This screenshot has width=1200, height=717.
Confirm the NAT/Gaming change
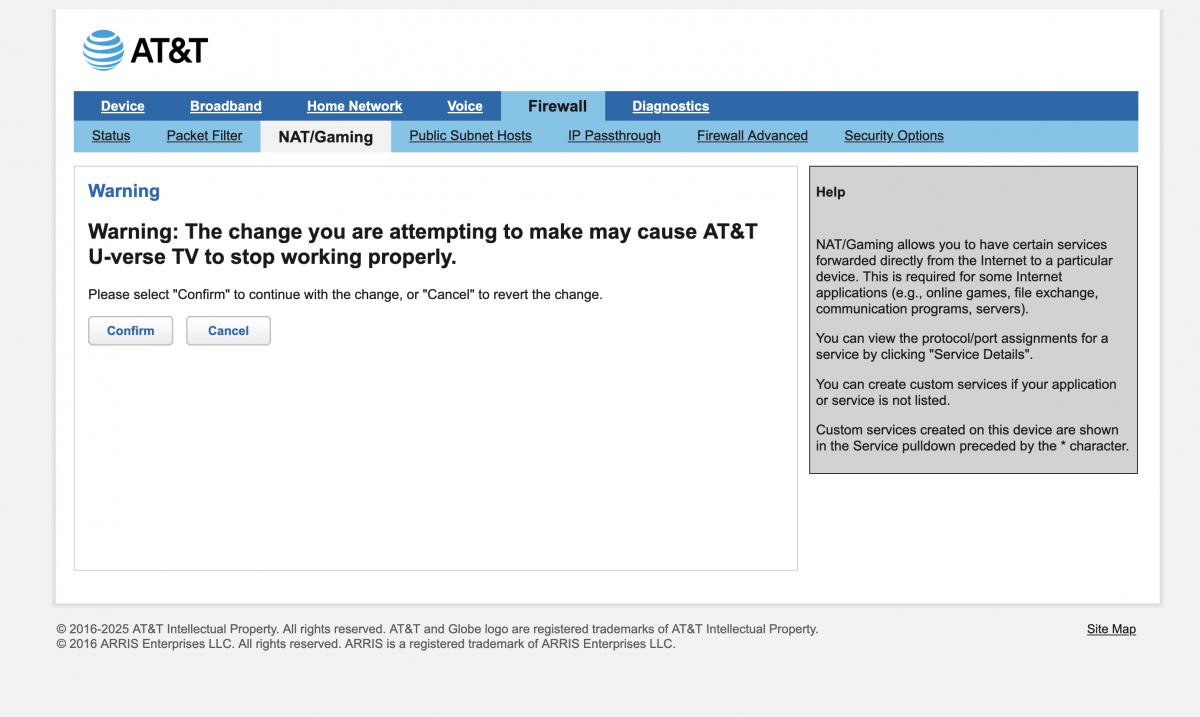point(131,331)
